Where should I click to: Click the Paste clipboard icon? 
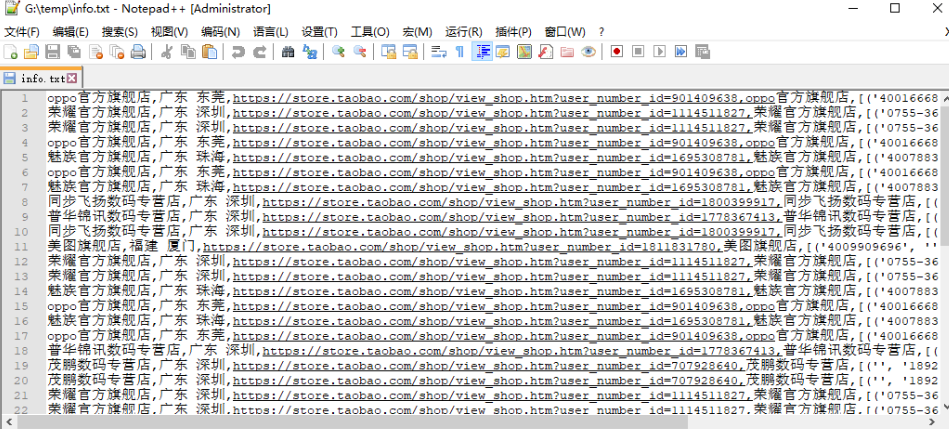tap(209, 52)
